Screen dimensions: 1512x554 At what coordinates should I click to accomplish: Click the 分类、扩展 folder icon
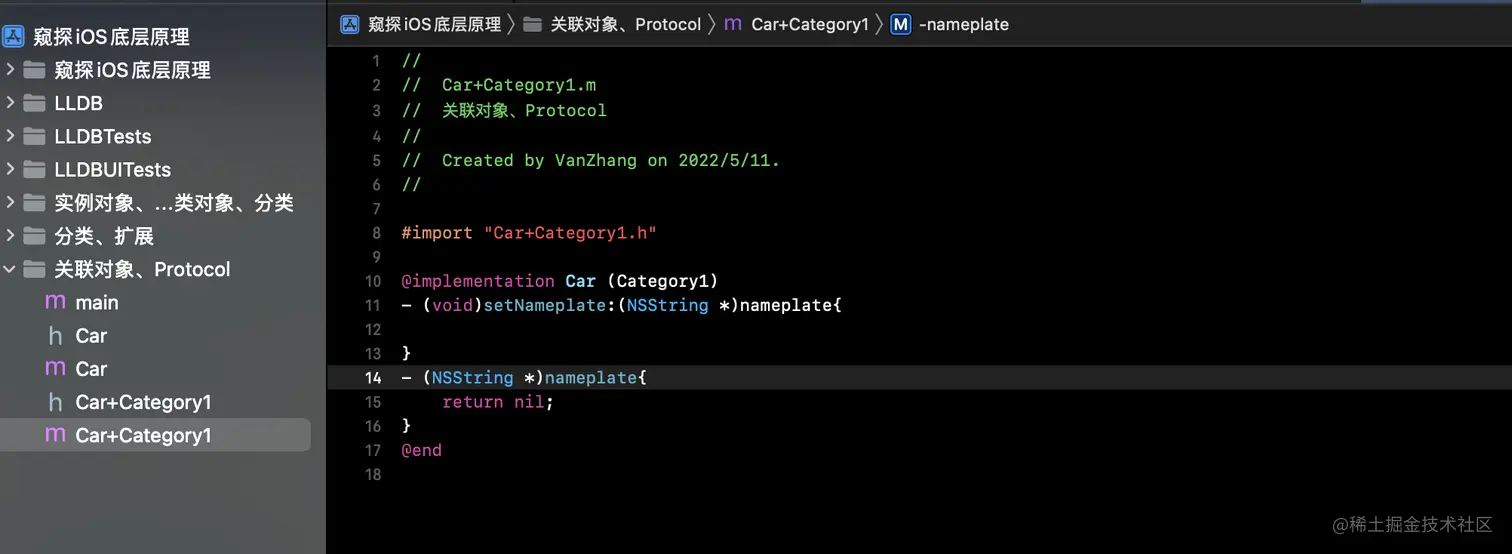[x=35, y=236]
